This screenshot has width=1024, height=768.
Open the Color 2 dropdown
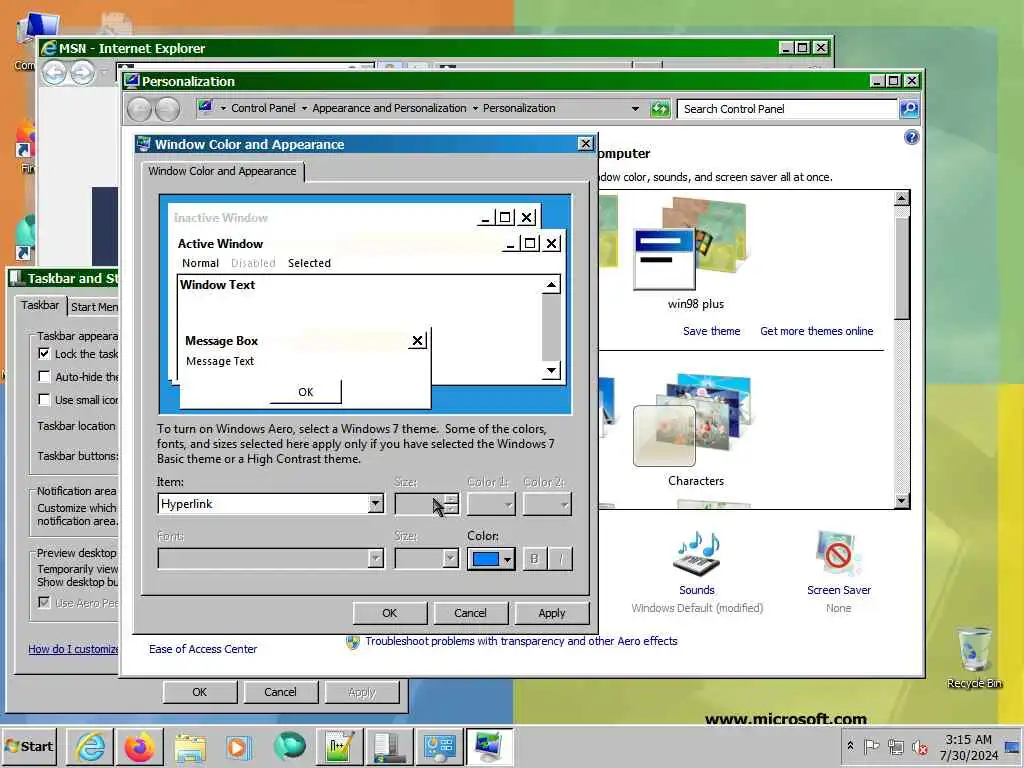(547, 504)
